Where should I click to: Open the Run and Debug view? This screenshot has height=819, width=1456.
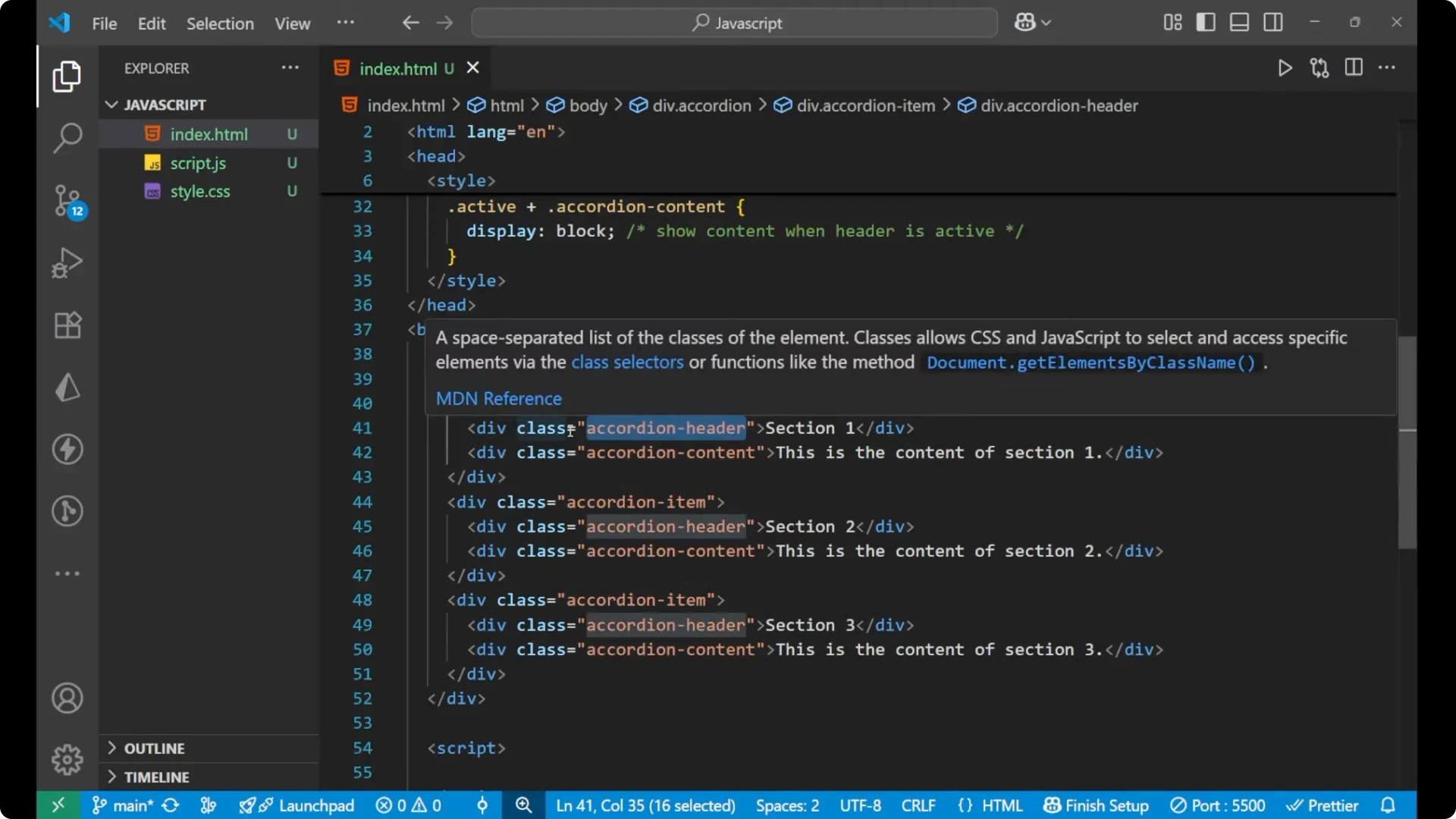coord(67,262)
